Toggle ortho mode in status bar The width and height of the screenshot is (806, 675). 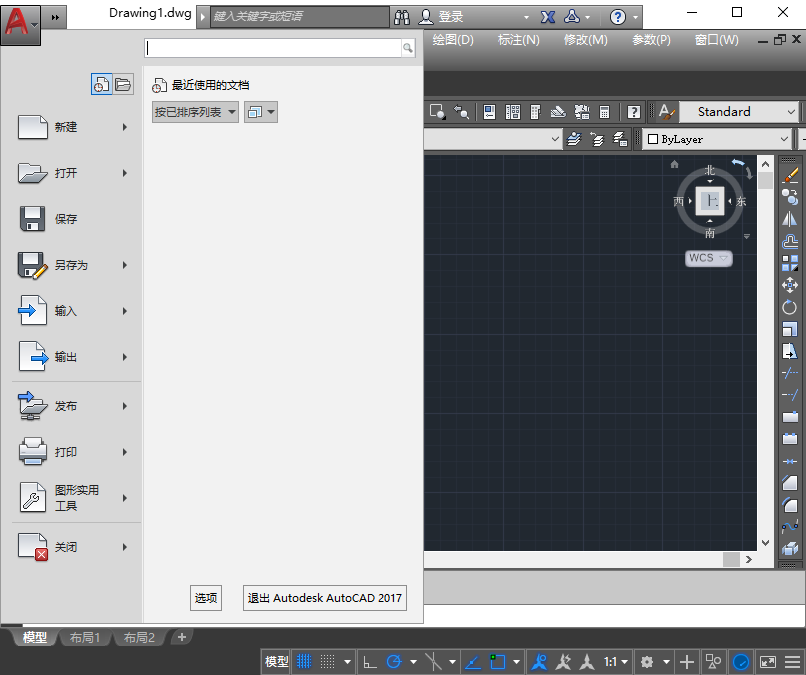369,661
